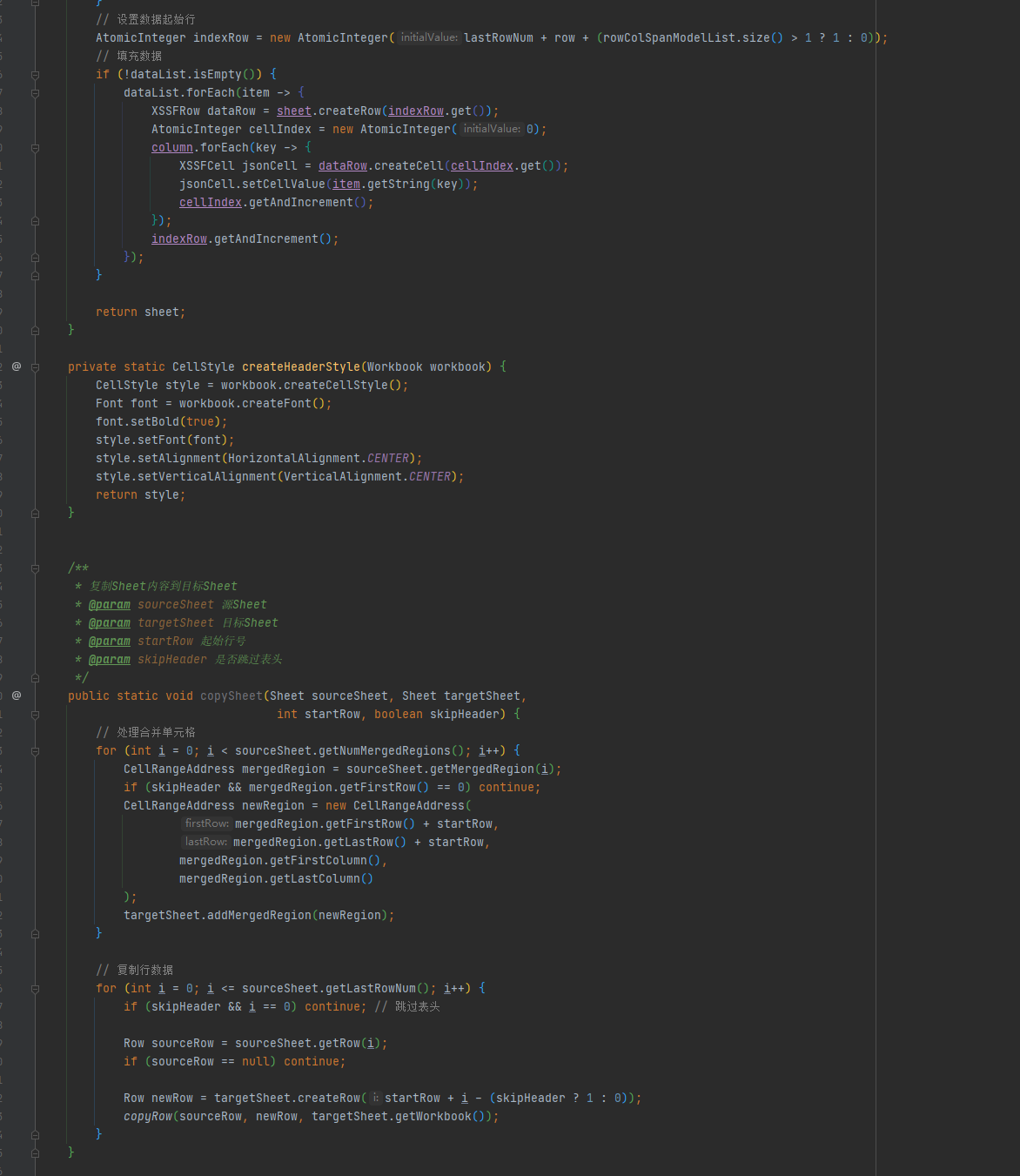Click the fold end marker at Javadoc '*/' line
Screen dimensions: 1020x1176
click(x=35, y=678)
